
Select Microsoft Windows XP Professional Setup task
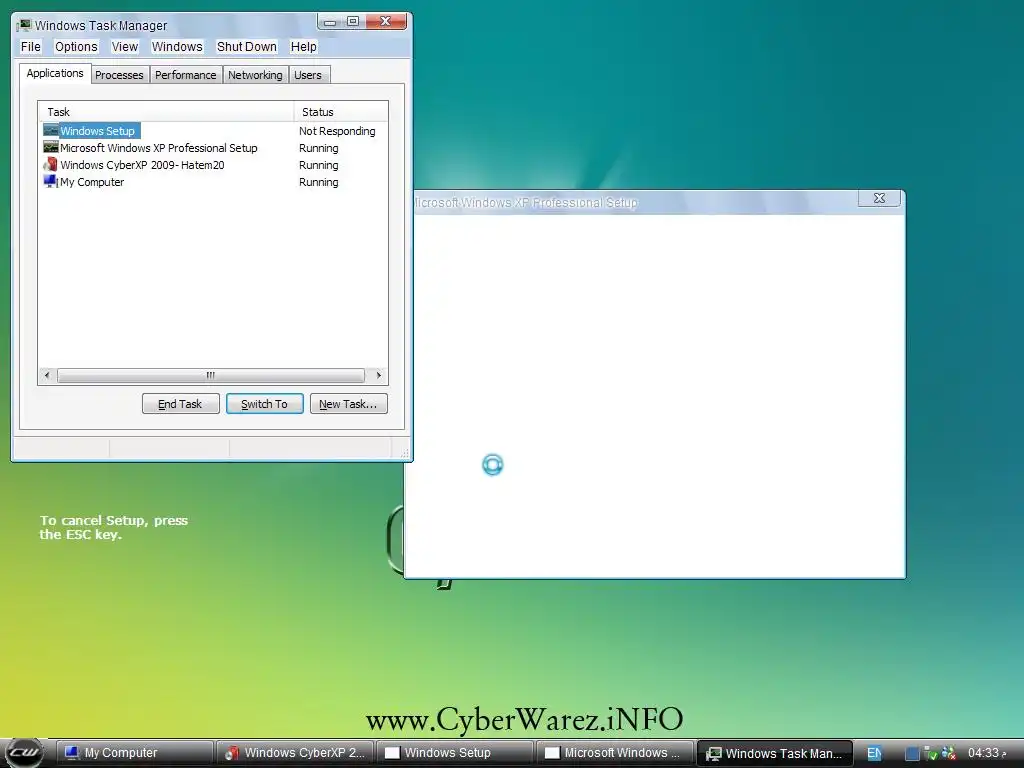[159, 148]
